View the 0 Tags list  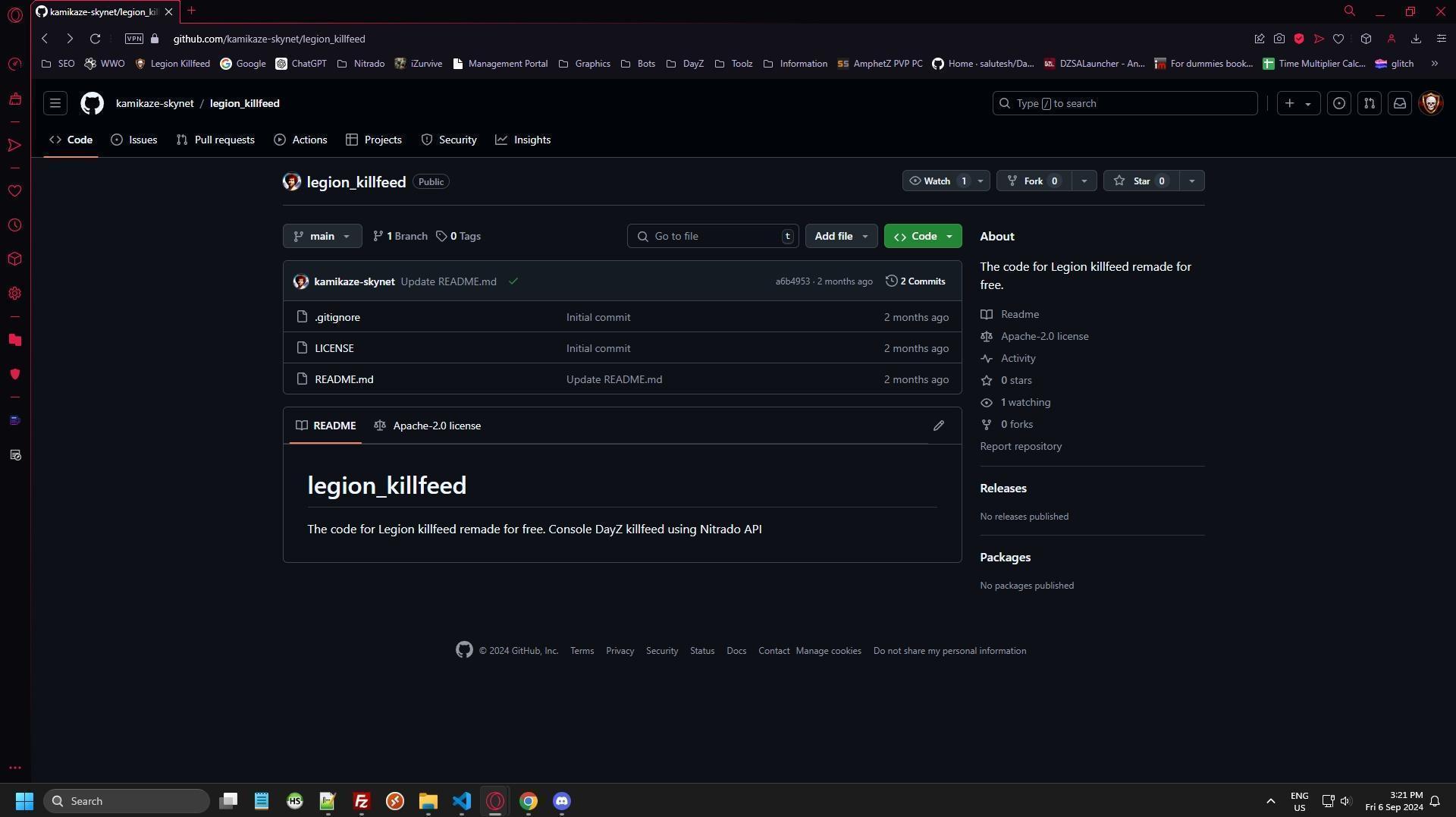tap(459, 237)
